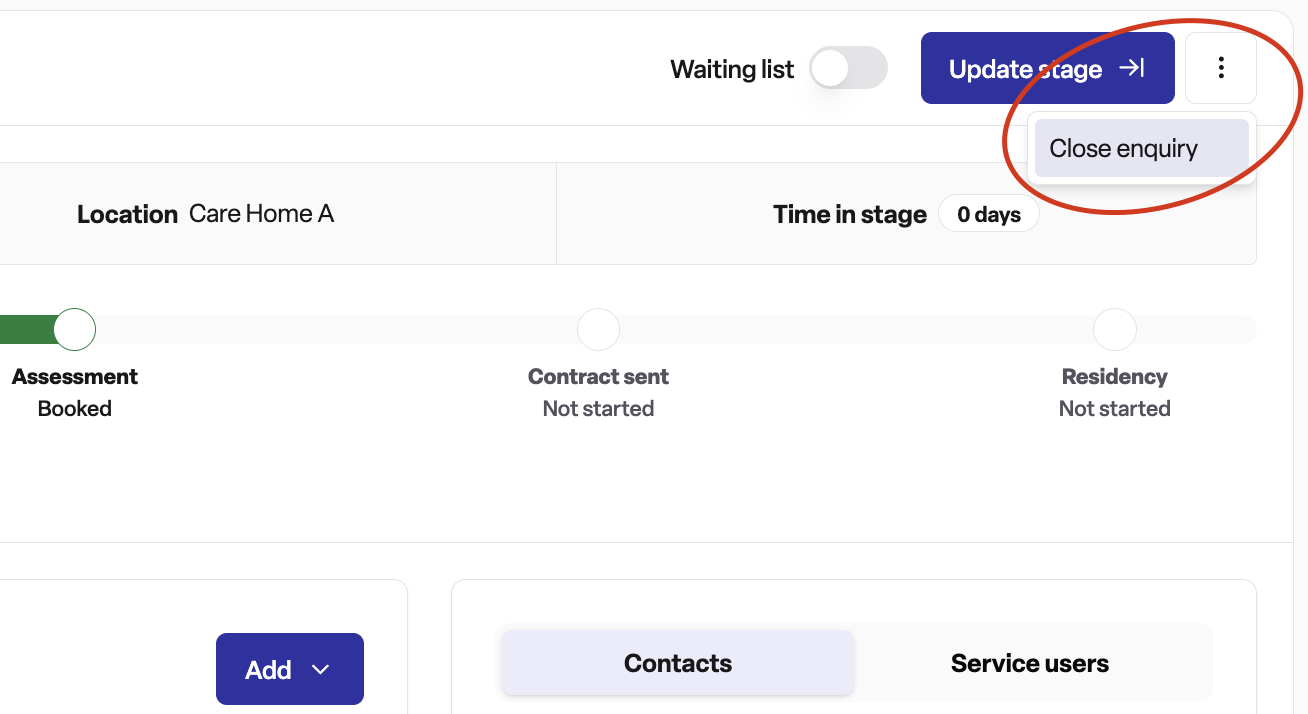The height and width of the screenshot is (714, 1308).
Task: Switch to the Contacts tab
Action: pyautogui.click(x=678, y=663)
